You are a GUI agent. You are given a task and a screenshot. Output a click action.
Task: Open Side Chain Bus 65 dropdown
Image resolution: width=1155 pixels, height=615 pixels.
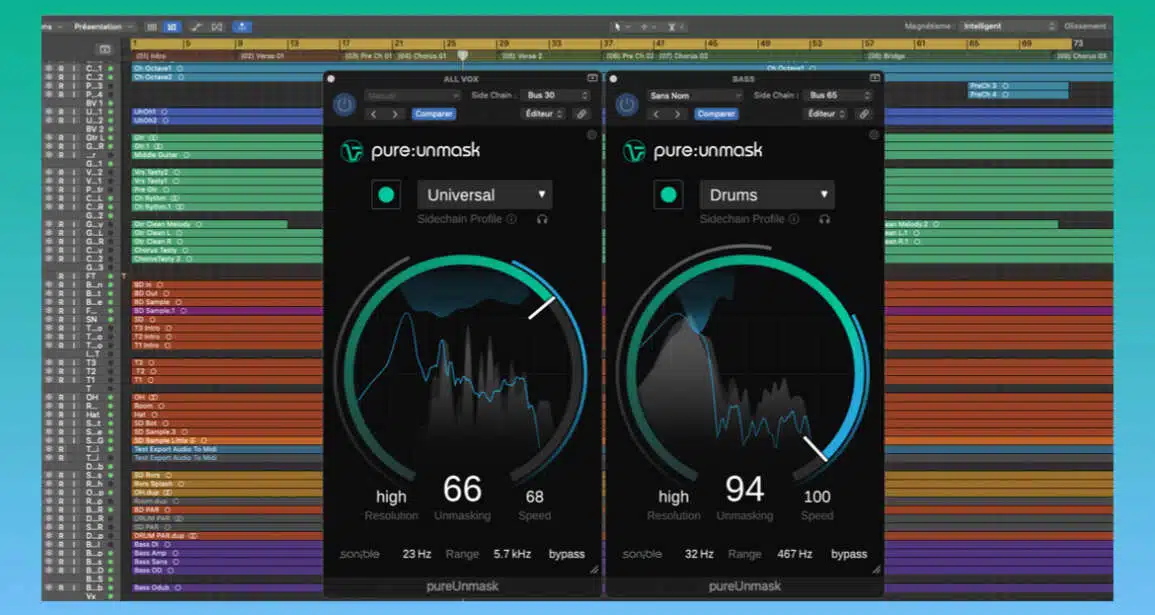838,96
